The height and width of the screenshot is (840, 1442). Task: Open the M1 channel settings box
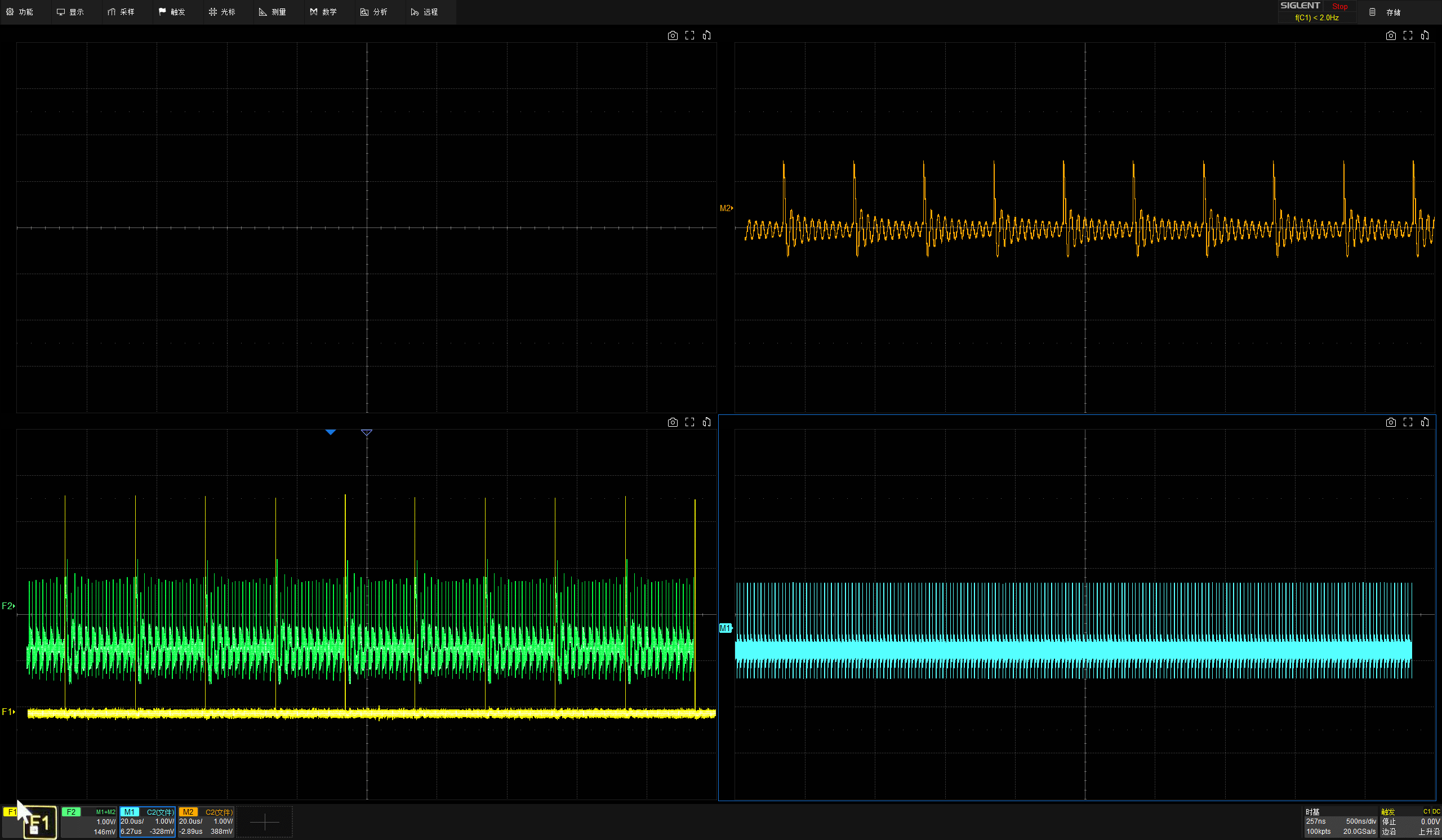(x=147, y=821)
